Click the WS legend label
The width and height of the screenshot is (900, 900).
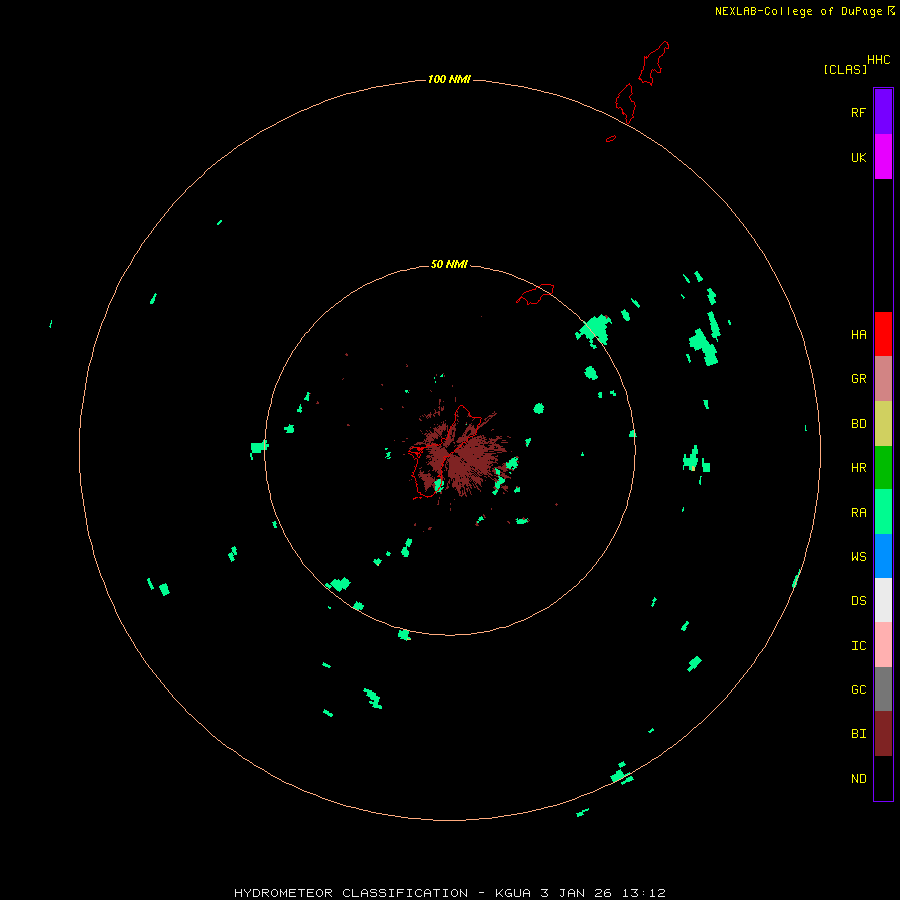point(858,556)
